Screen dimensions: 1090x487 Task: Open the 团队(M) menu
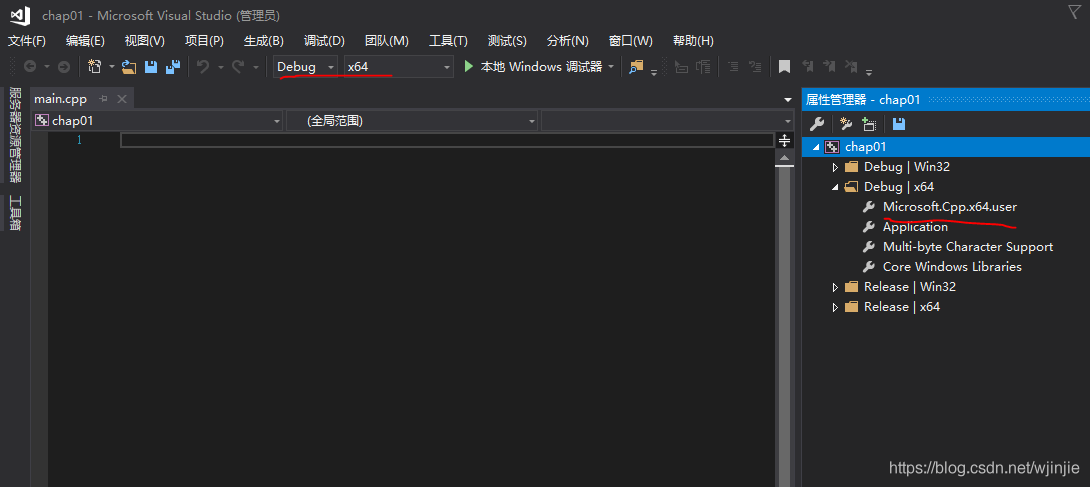click(387, 41)
